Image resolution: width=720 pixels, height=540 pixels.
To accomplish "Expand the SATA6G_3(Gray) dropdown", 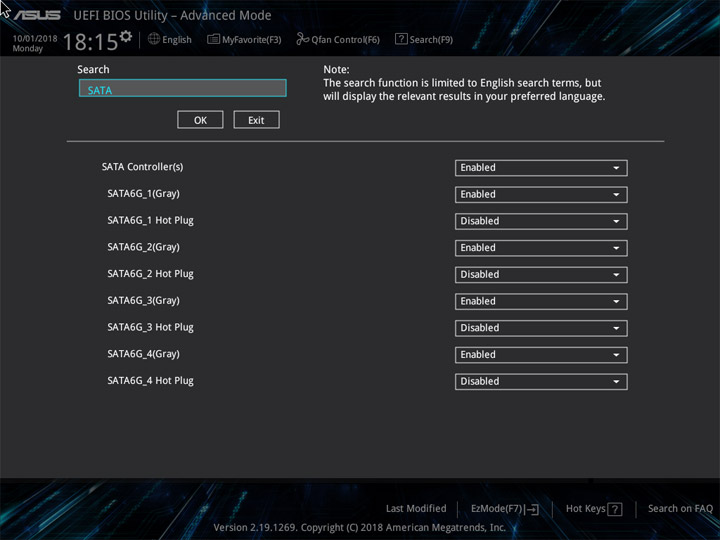I will coord(541,301).
